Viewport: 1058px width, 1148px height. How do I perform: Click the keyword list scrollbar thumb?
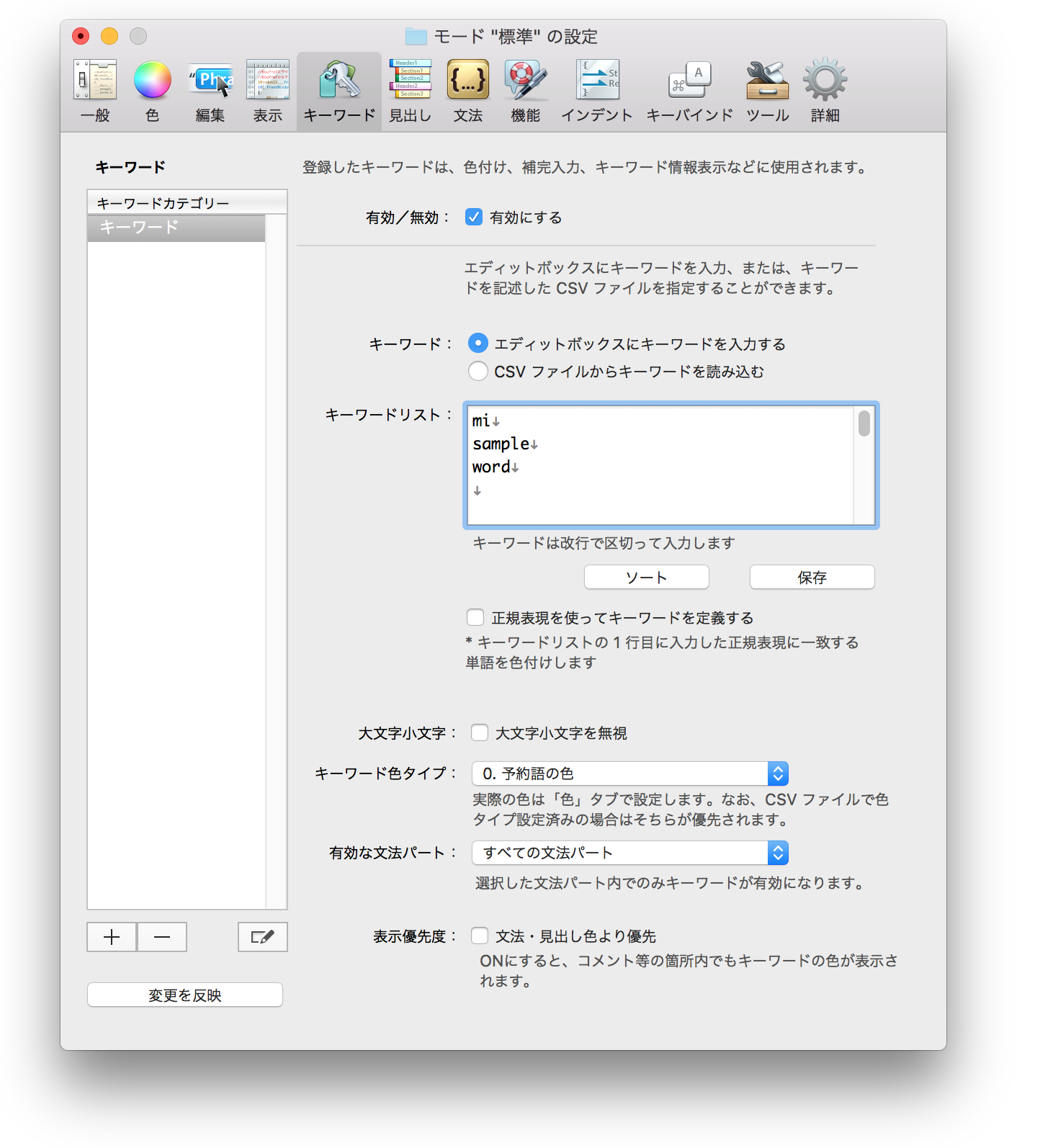coord(864,423)
